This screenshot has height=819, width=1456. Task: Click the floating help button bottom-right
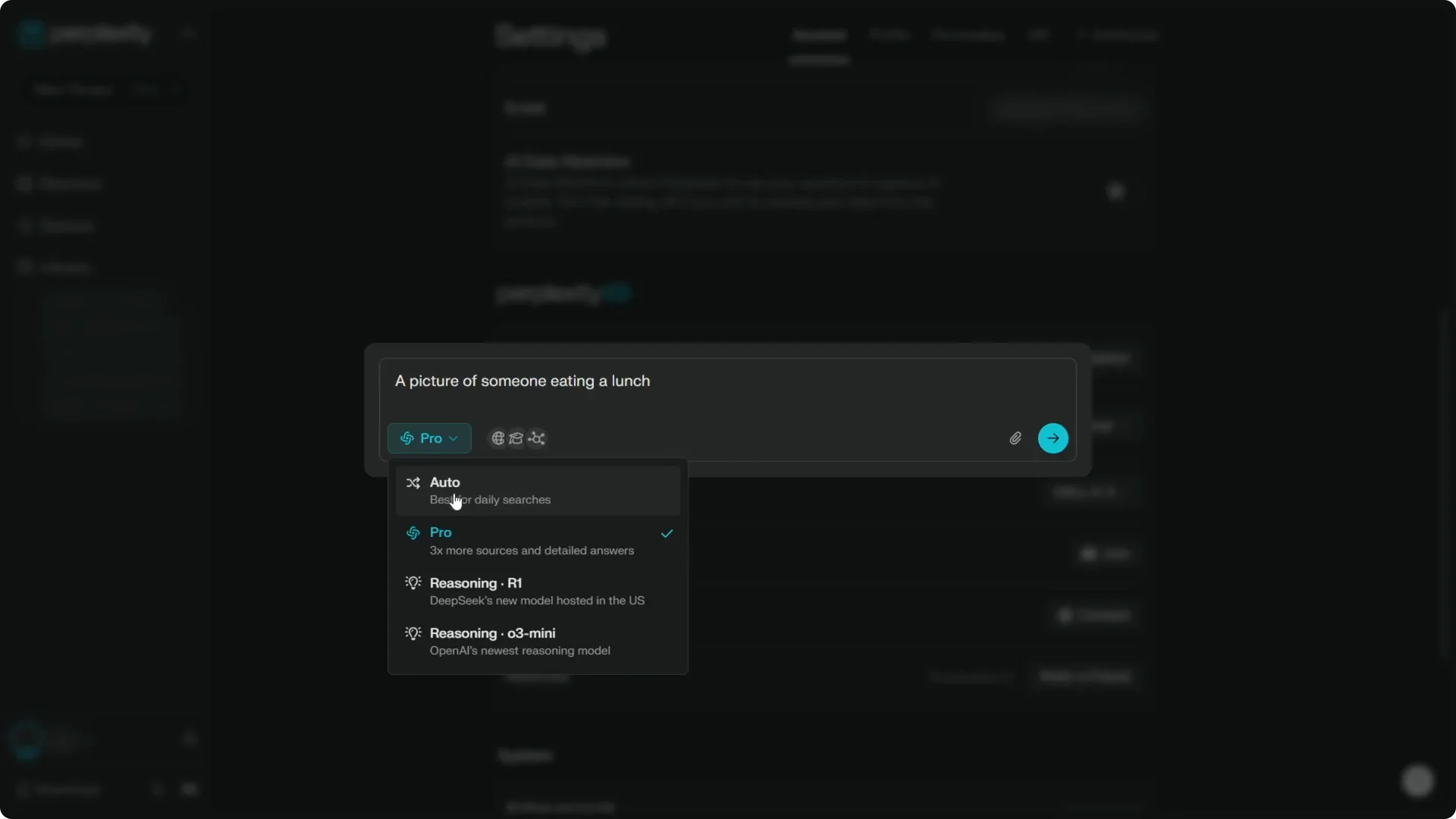pos(1418,780)
